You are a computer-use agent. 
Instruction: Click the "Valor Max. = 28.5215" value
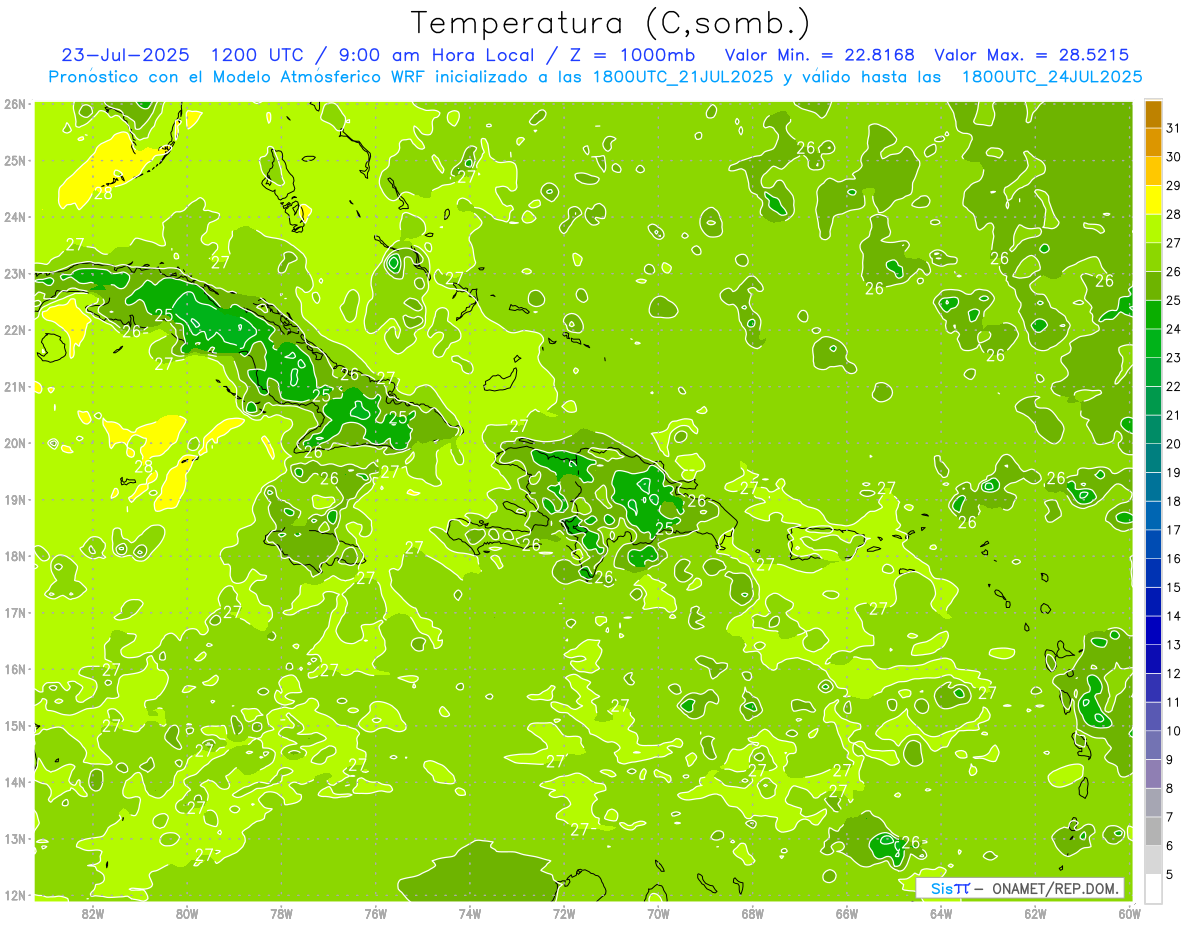click(x=1032, y=55)
